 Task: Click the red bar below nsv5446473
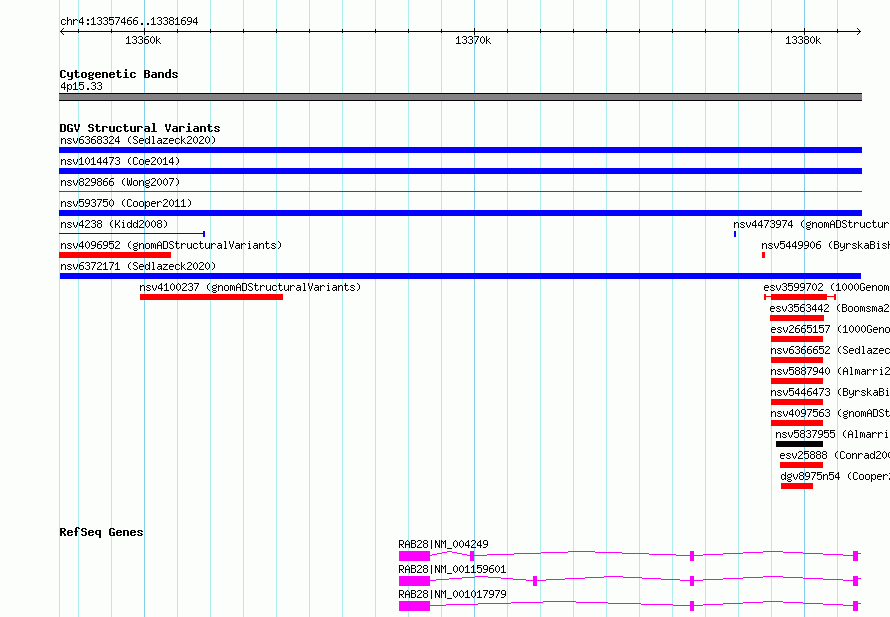point(797,402)
